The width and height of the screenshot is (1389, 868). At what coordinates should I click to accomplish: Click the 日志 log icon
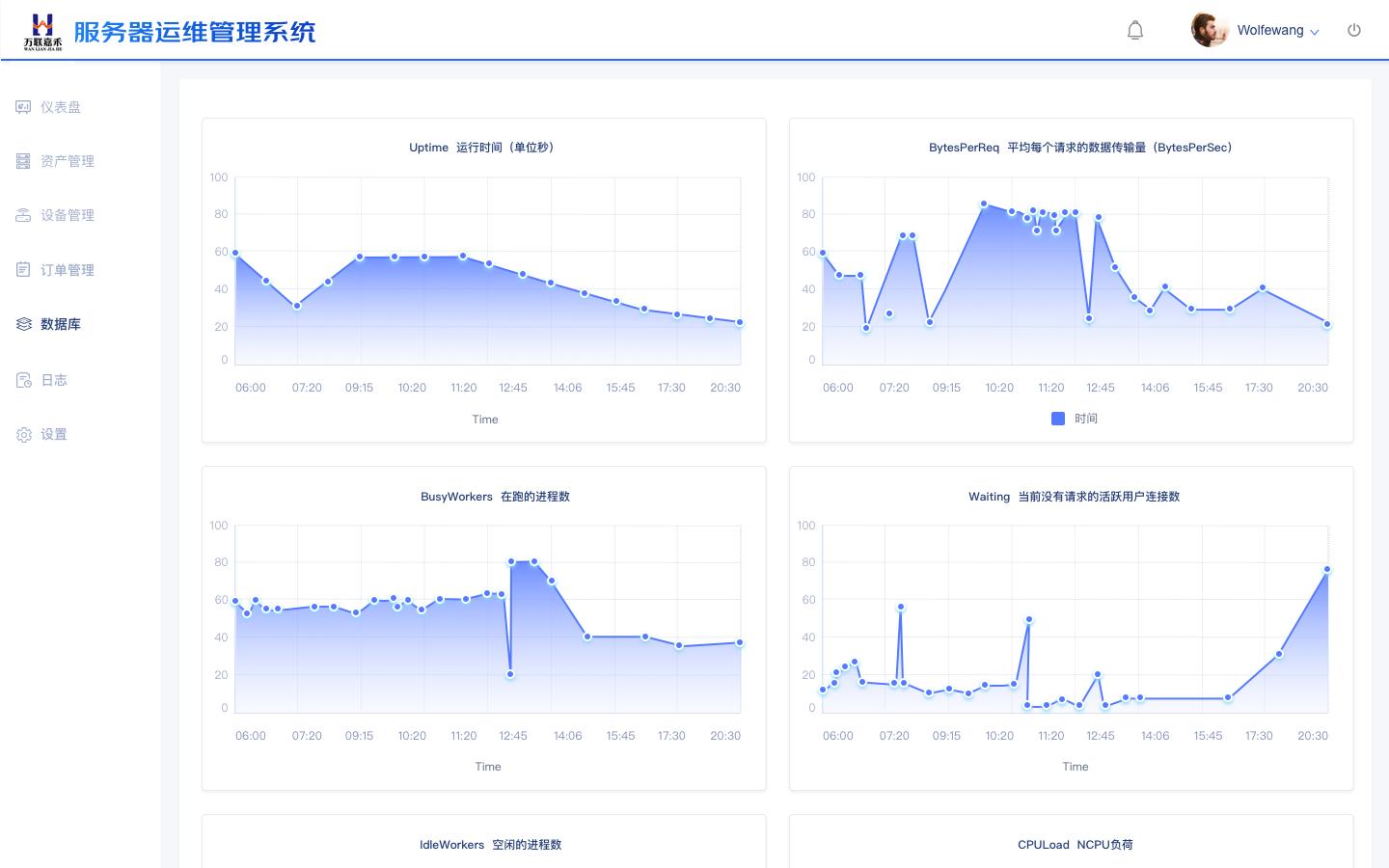pos(24,380)
